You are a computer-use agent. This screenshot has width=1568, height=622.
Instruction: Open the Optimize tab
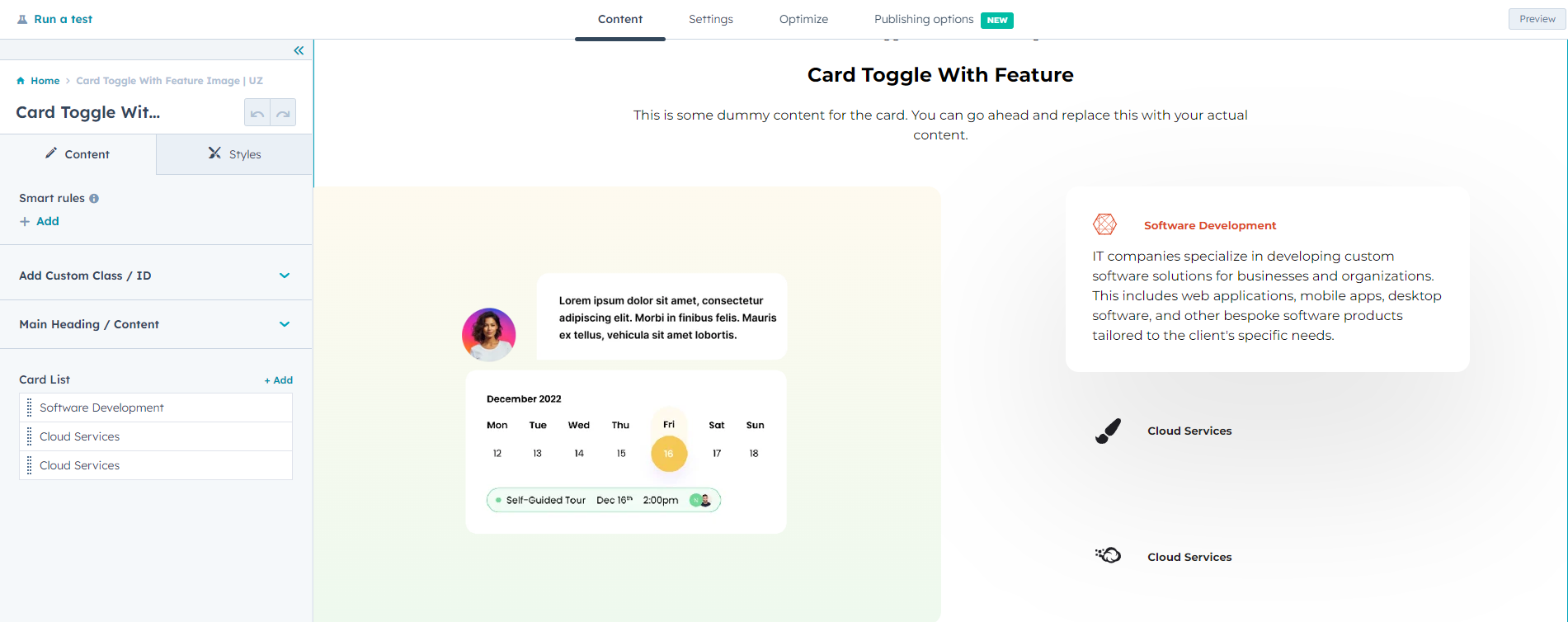click(803, 19)
